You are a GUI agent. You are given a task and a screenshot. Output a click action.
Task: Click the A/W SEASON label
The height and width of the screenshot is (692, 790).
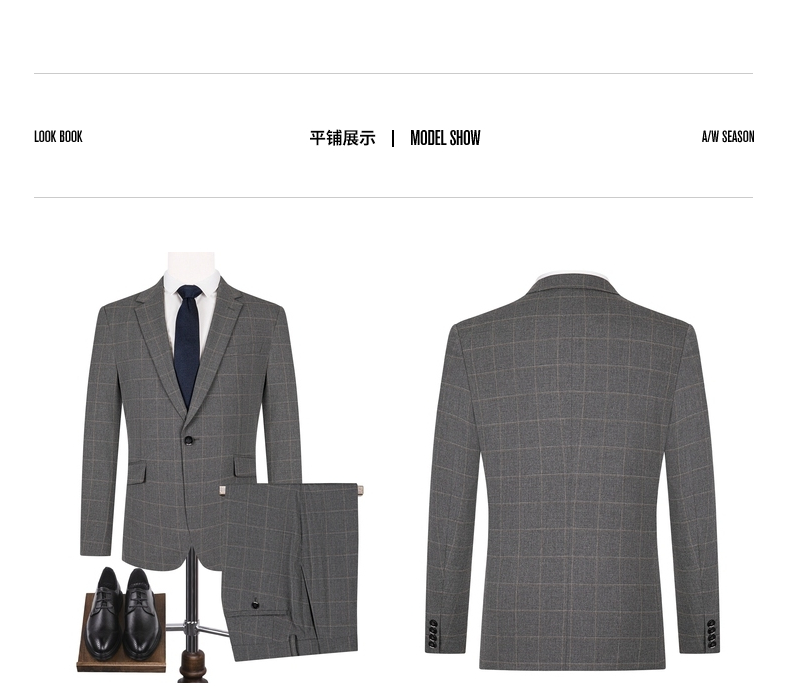[x=728, y=137]
